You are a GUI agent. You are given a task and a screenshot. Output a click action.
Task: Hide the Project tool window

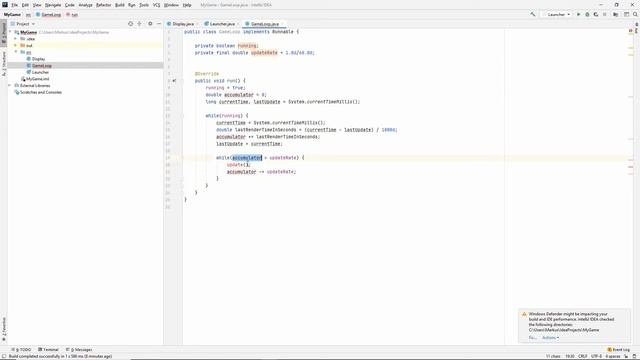pyautogui.click(x=159, y=24)
